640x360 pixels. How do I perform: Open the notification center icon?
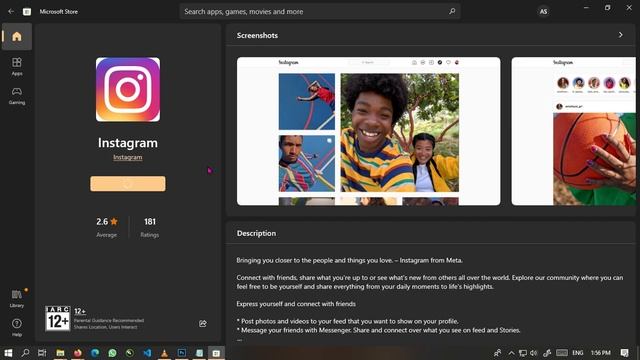[x=624, y=353]
